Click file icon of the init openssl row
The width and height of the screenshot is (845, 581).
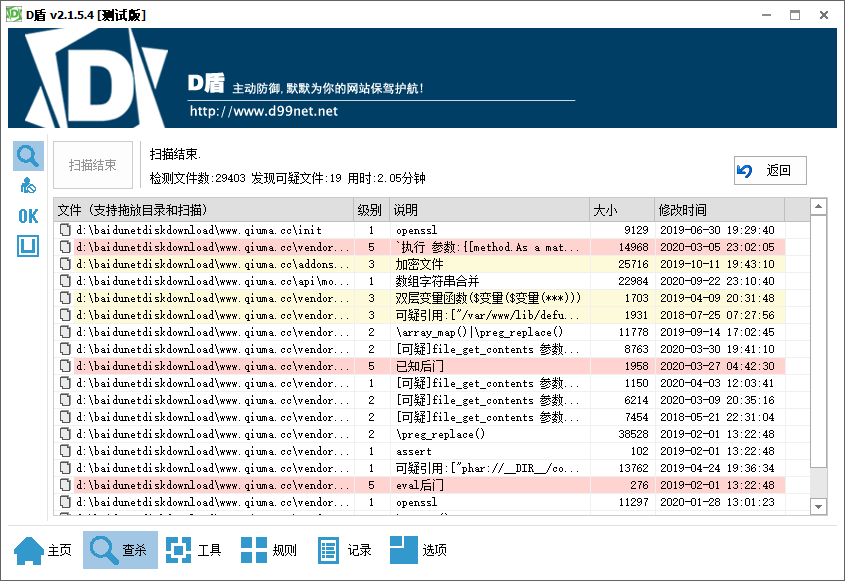(65, 230)
